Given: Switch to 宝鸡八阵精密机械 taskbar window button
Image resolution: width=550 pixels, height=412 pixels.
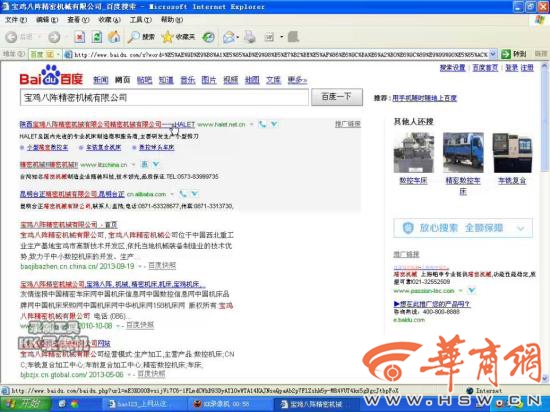Looking at the screenshot, I should 315,404.
